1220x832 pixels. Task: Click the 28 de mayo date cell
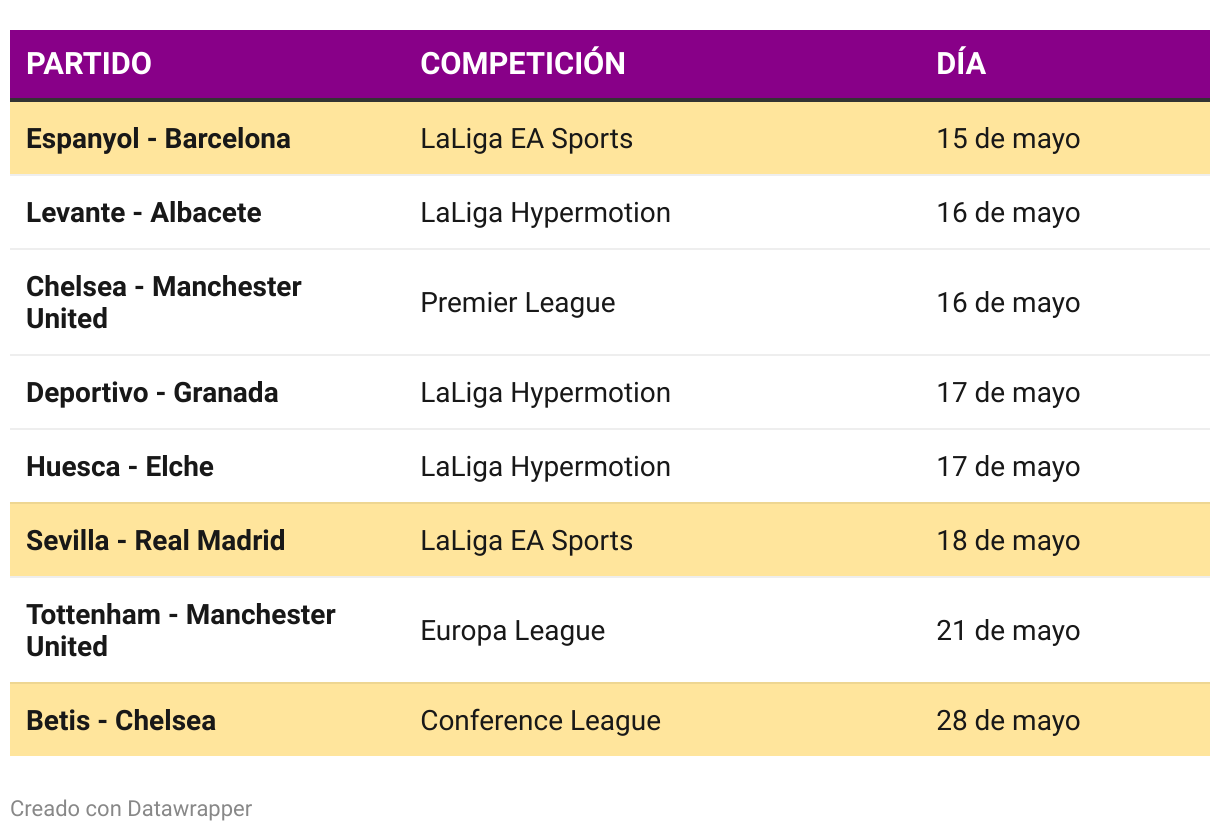pyautogui.click(x=1008, y=721)
